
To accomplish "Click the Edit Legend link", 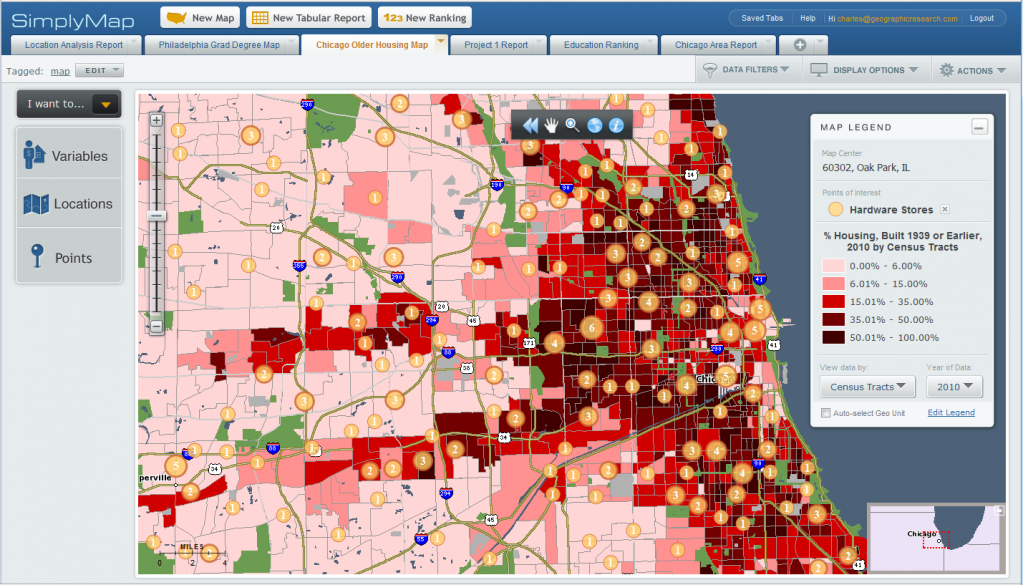I will tap(951, 413).
